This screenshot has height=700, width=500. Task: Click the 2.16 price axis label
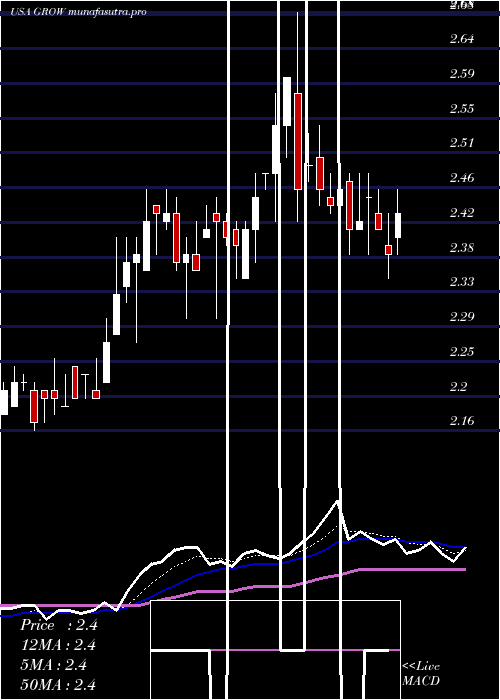[x=462, y=421]
